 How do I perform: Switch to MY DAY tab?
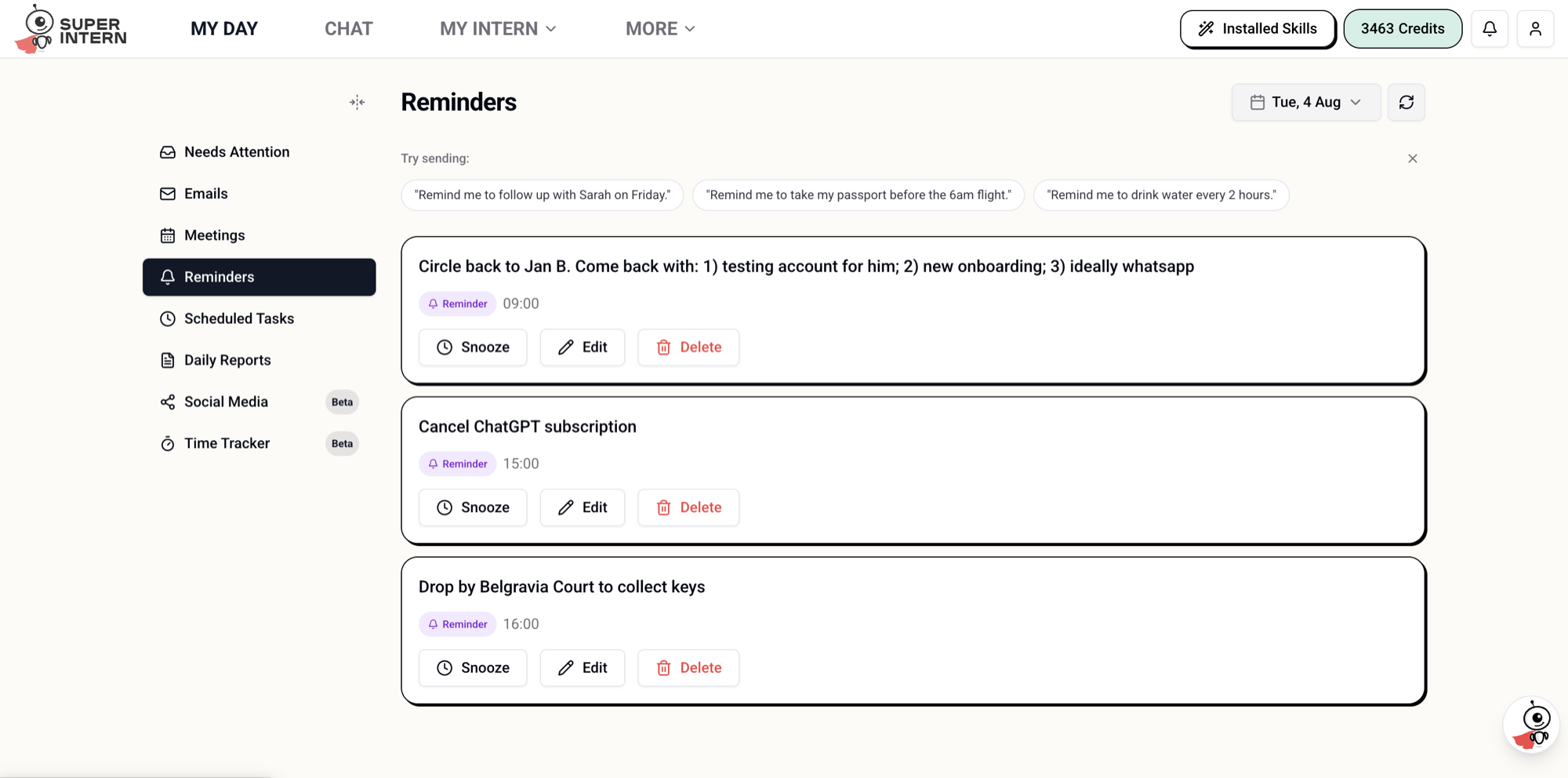click(x=224, y=29)
